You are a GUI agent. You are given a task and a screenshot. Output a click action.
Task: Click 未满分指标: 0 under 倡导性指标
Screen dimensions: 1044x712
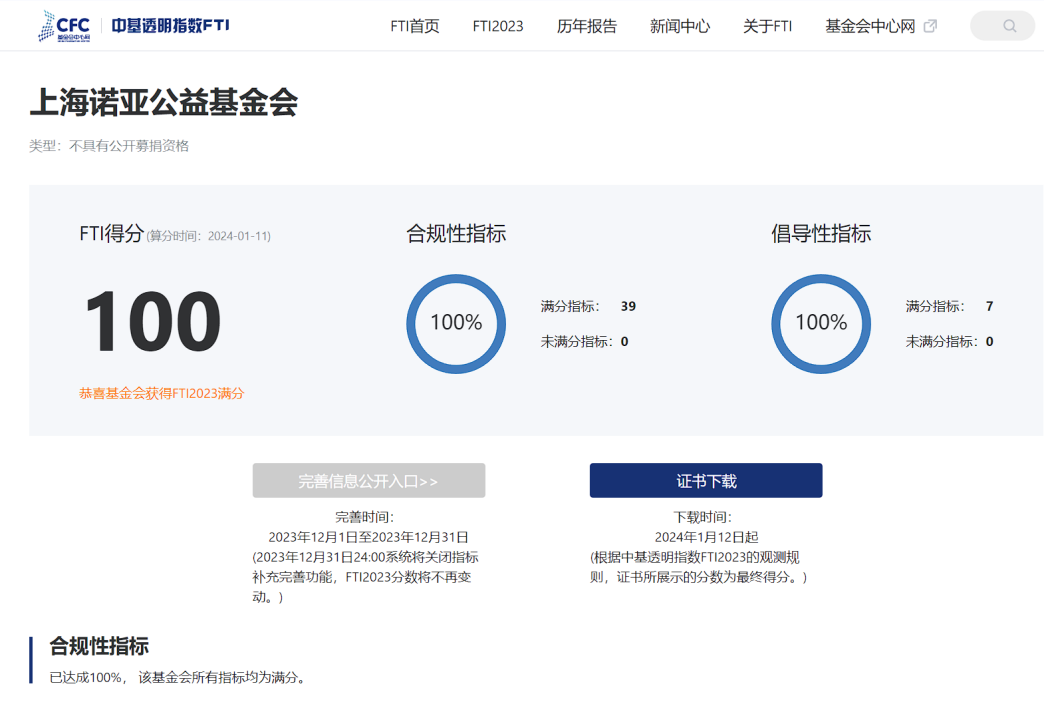949,342
